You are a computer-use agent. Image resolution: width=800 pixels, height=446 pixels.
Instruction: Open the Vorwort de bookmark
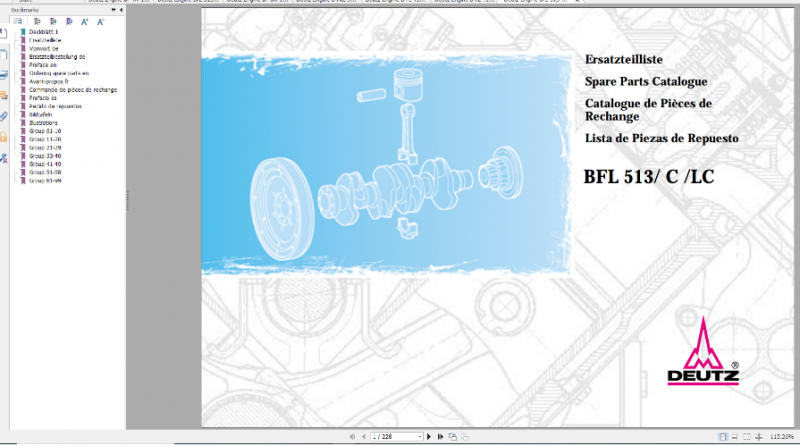(43, 48)
